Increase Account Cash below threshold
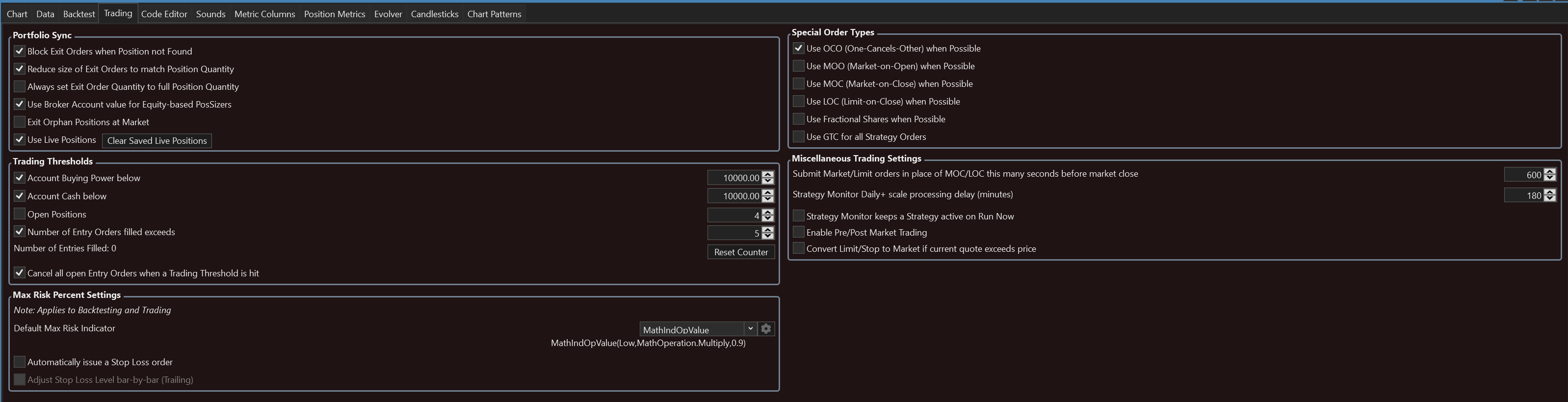This screenshot has width=1568, height=402. pos(768,192)
